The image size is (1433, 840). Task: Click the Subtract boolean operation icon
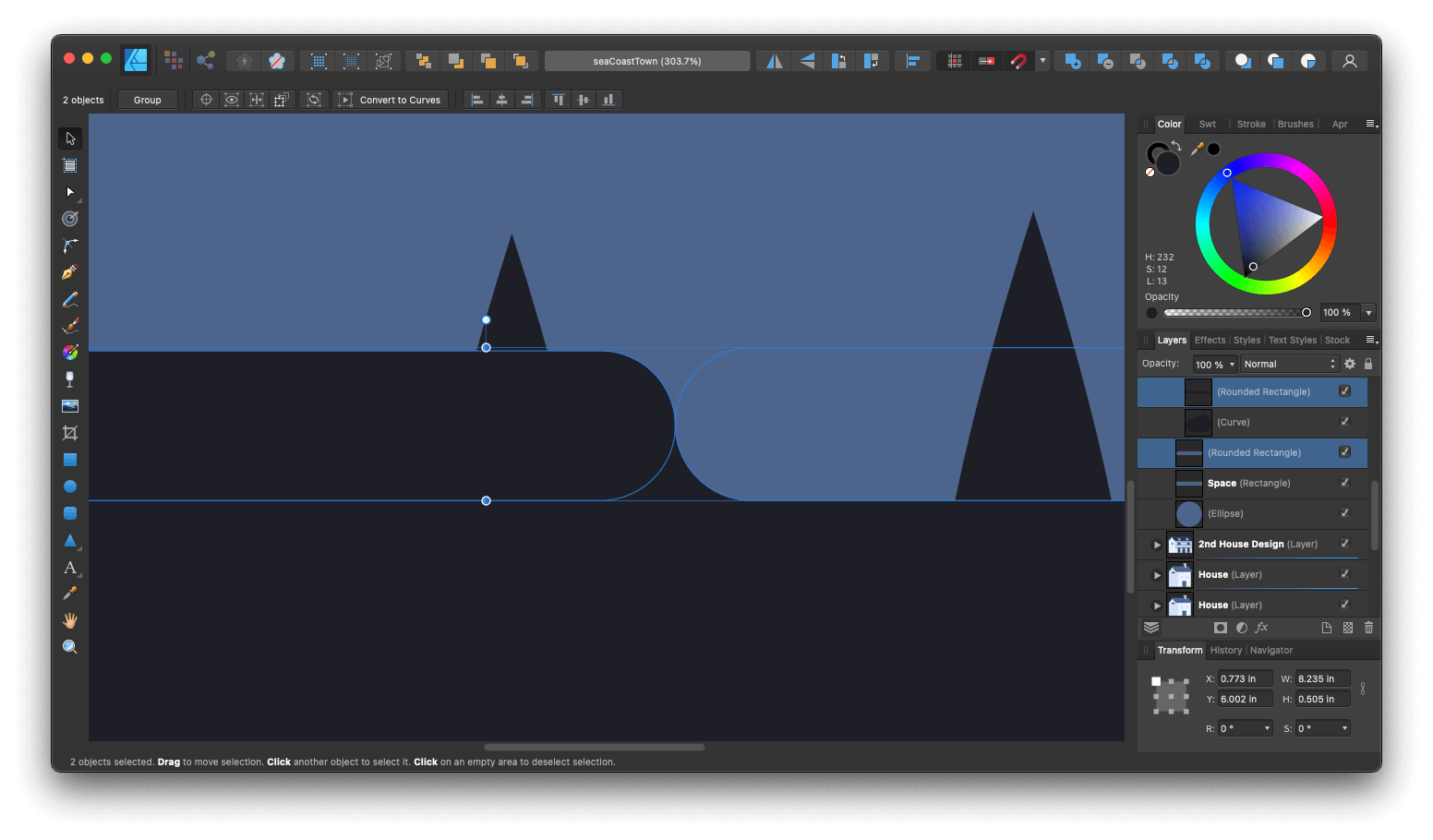point(1104,60)
